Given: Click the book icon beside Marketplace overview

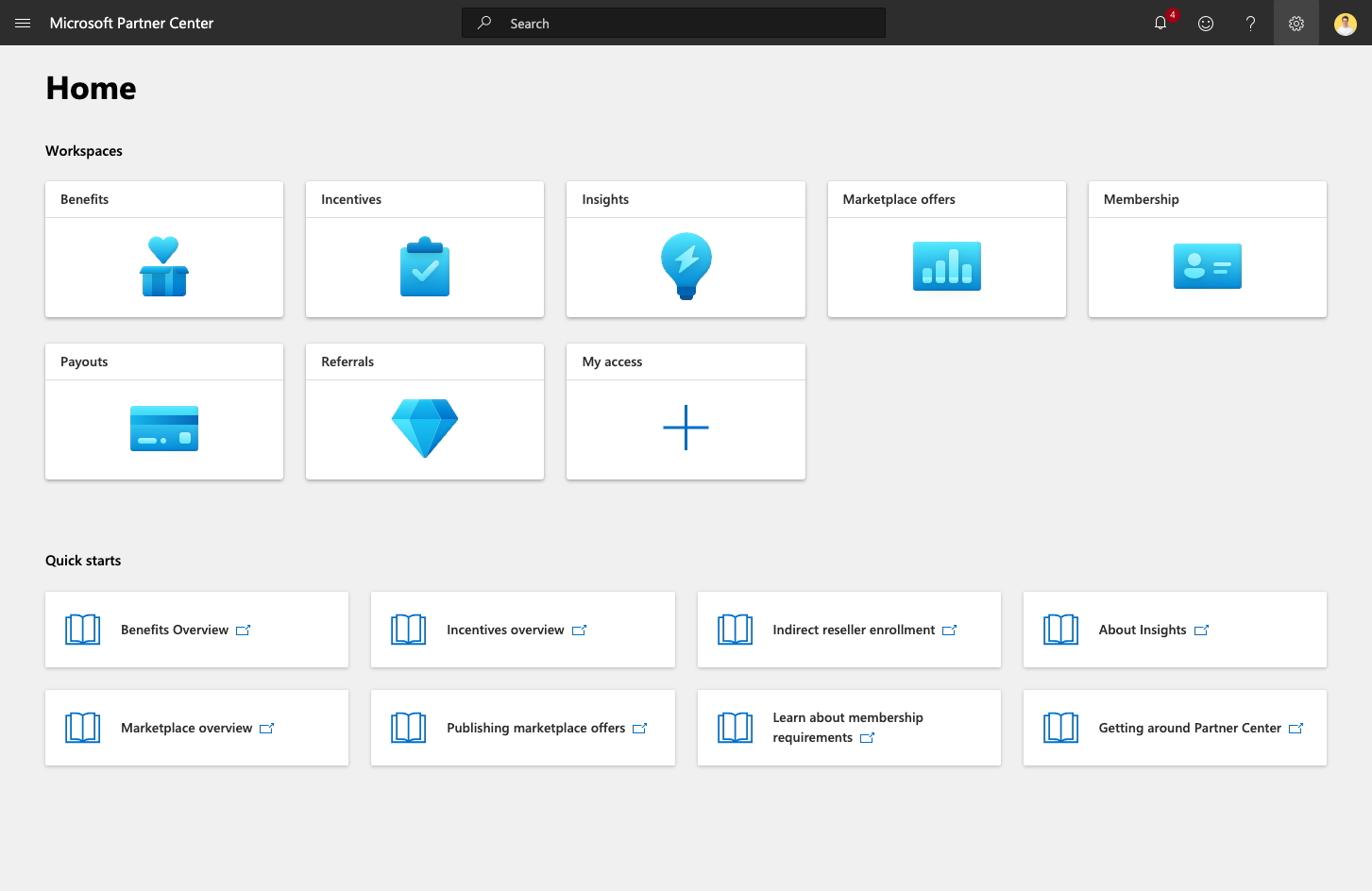Looking at the screenshot, I should 83,728.
